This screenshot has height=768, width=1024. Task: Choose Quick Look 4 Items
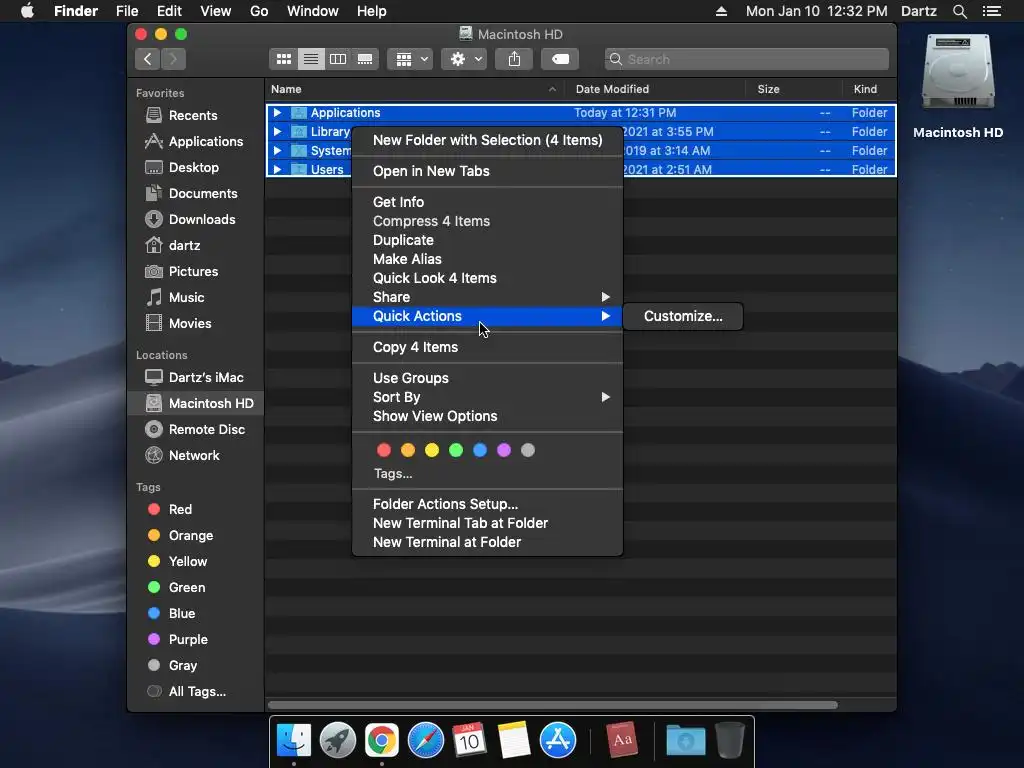(487, 278)
